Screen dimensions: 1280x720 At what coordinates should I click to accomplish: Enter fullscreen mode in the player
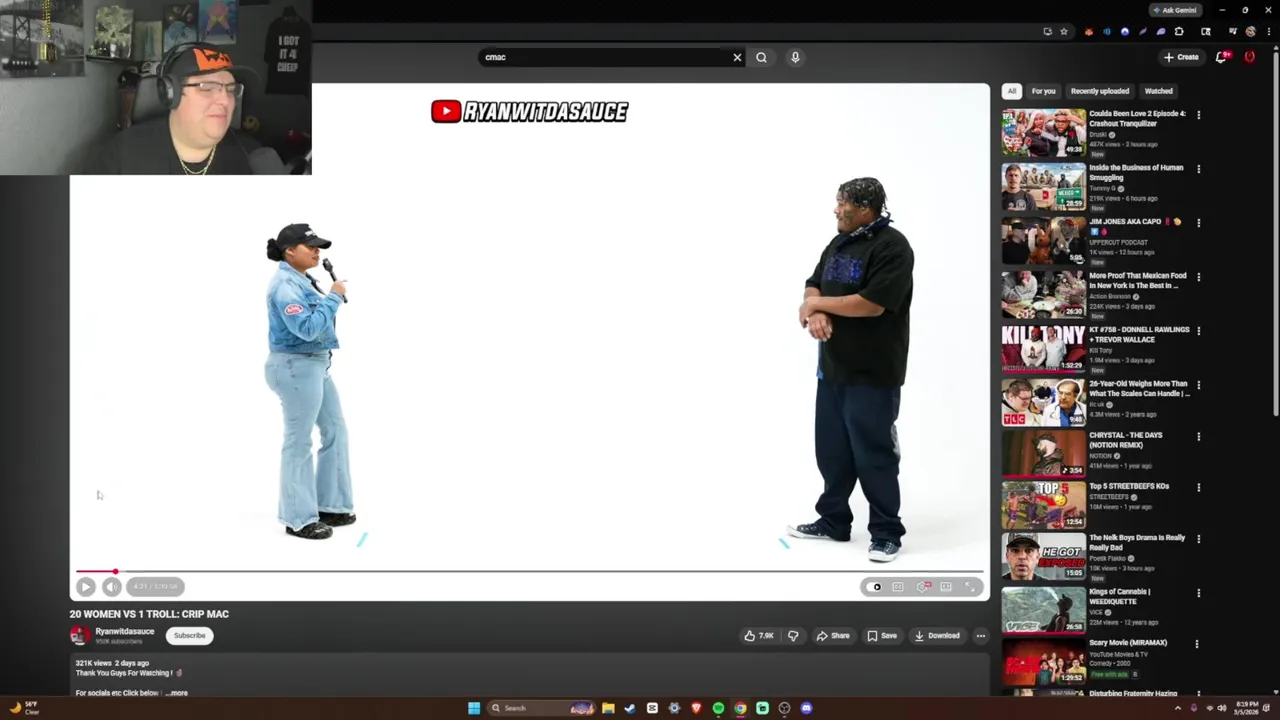click(970, 587)
